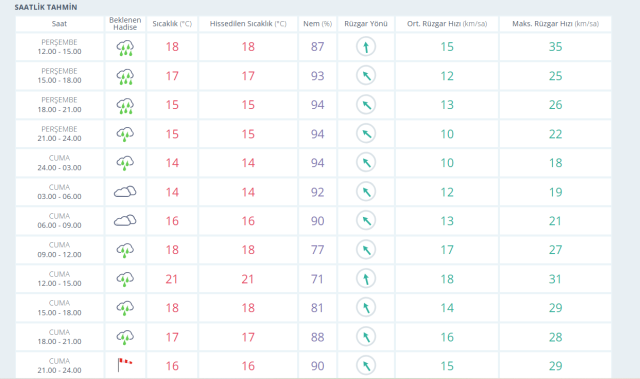
Task: Click the CUMA 21.00 - 24.00 time cell
Action: [x=59, y=366]
